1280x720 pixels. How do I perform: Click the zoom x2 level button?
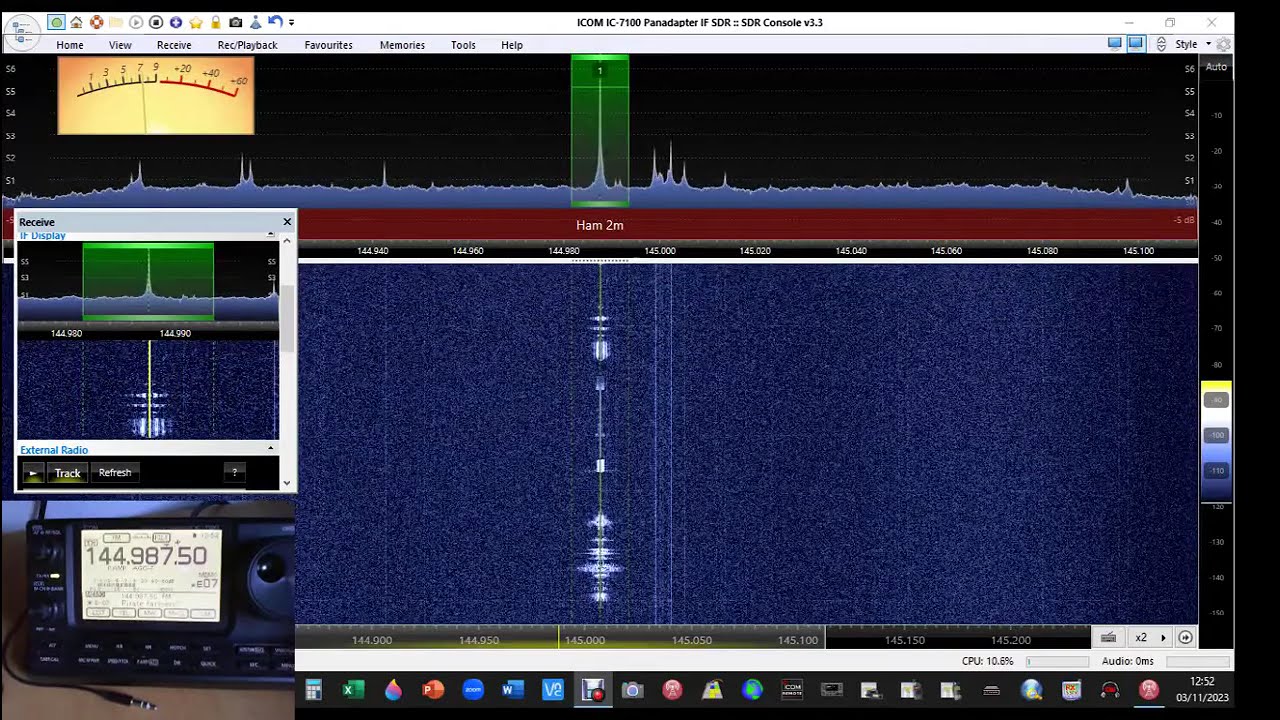coord(1141,637)
